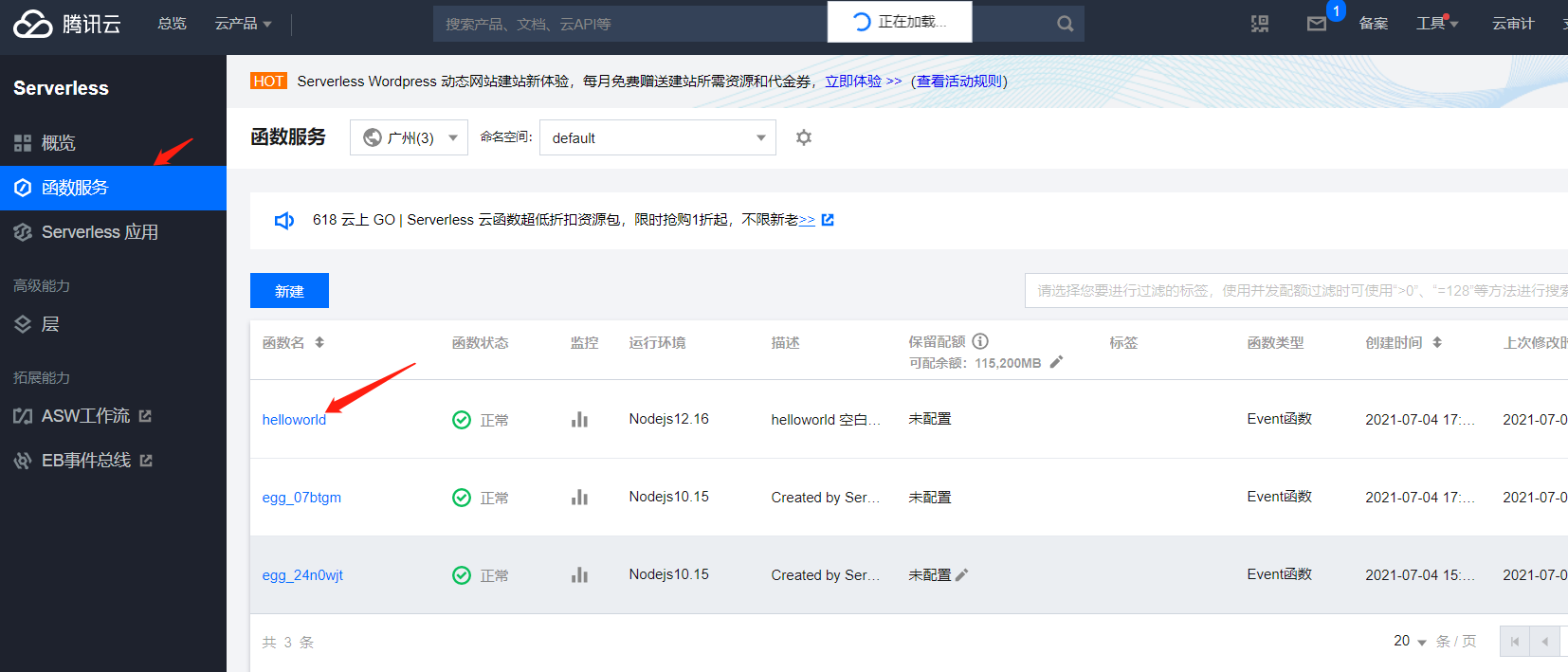The height and width of the screenshot is (672, 1568).
Task: Edit the 可配余额 quota pencil icon
Action: click(1056, 362)
